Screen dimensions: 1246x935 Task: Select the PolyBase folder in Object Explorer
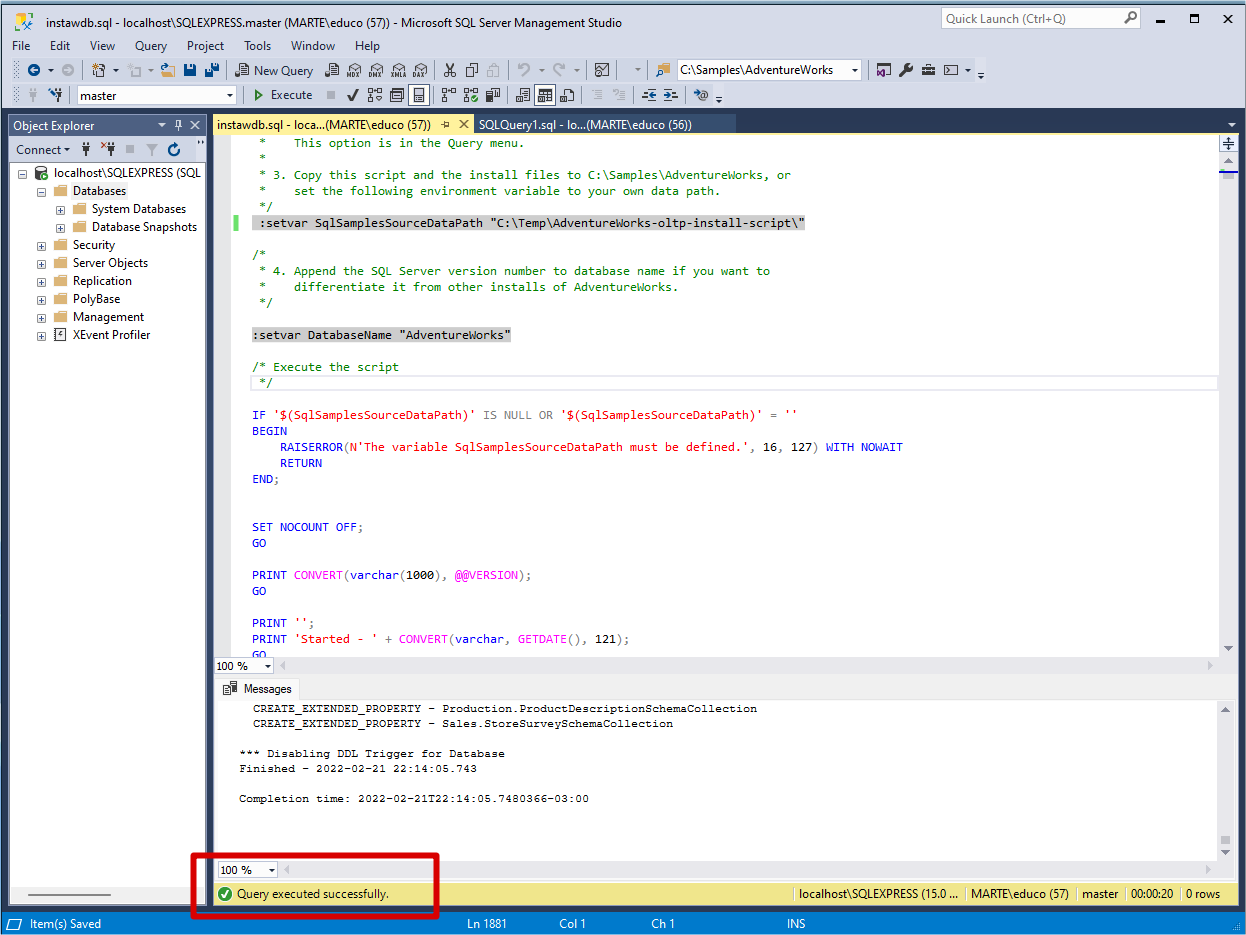coord(96,299)
